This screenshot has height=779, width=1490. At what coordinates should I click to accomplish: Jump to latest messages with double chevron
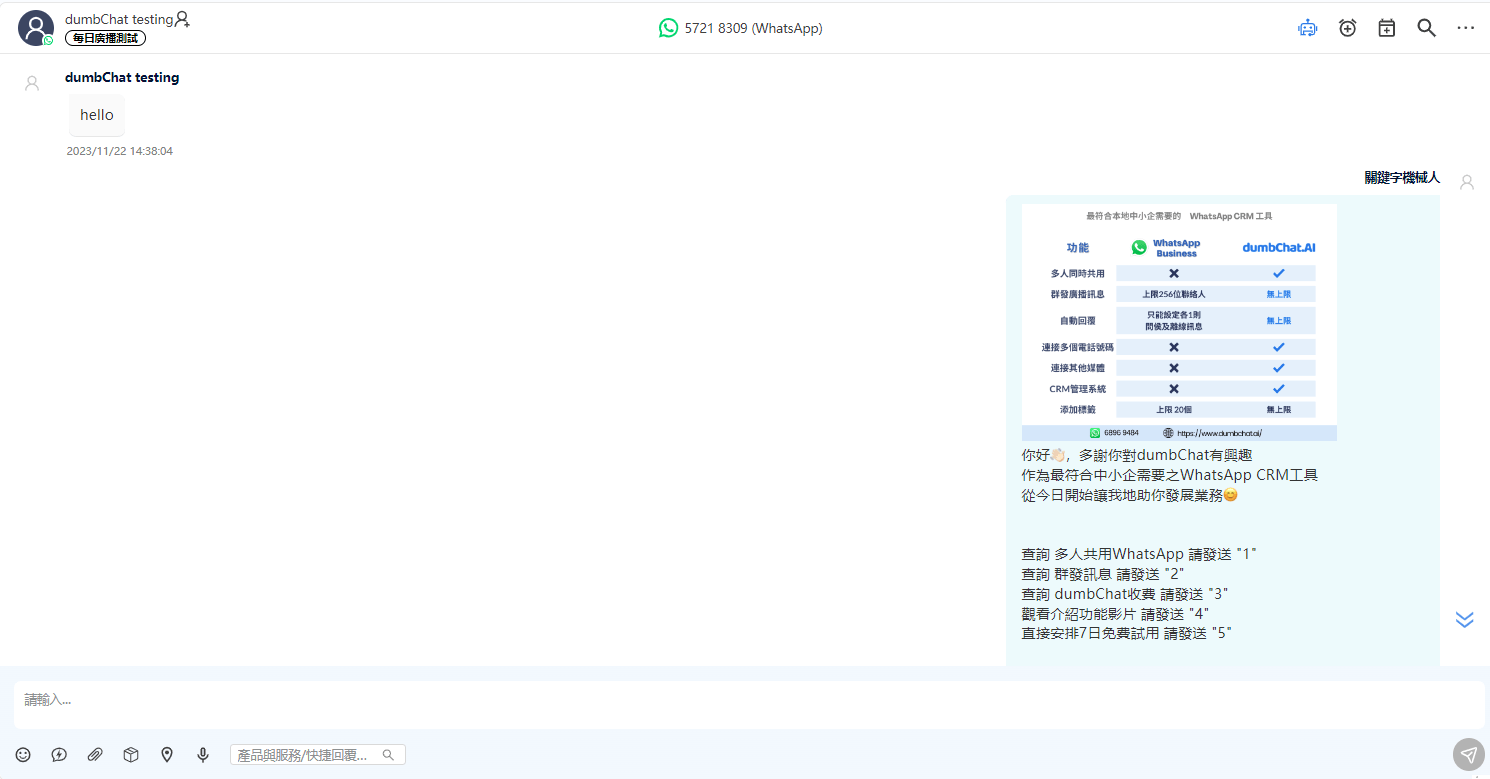click(x=1465, y=619)
